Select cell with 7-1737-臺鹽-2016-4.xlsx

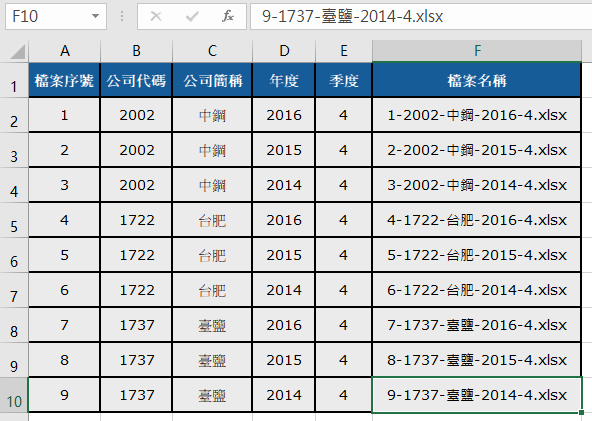(x=476, y=325)
